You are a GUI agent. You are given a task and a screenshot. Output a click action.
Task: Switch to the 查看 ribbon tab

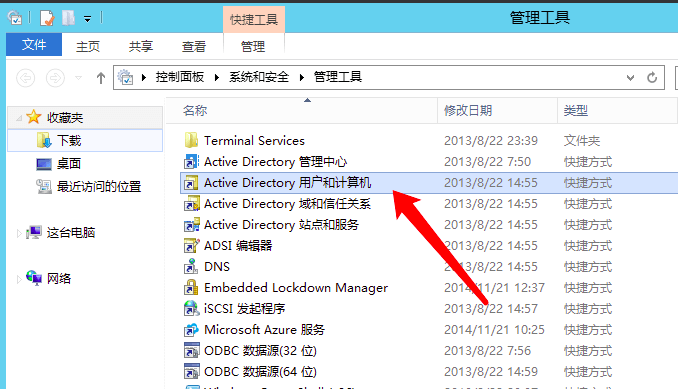[194, 46]
